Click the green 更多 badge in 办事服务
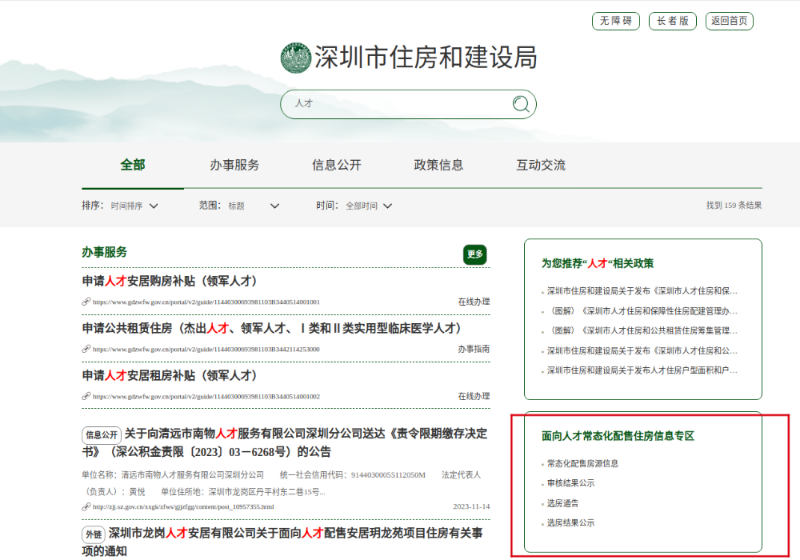The image size is (800, 560). (475, 254)
